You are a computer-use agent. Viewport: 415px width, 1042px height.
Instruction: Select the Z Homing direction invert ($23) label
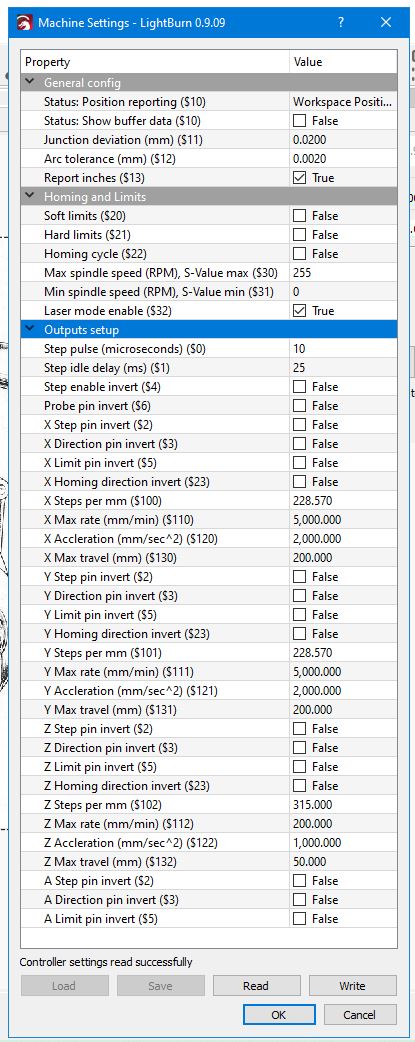[x=127, y=786]
